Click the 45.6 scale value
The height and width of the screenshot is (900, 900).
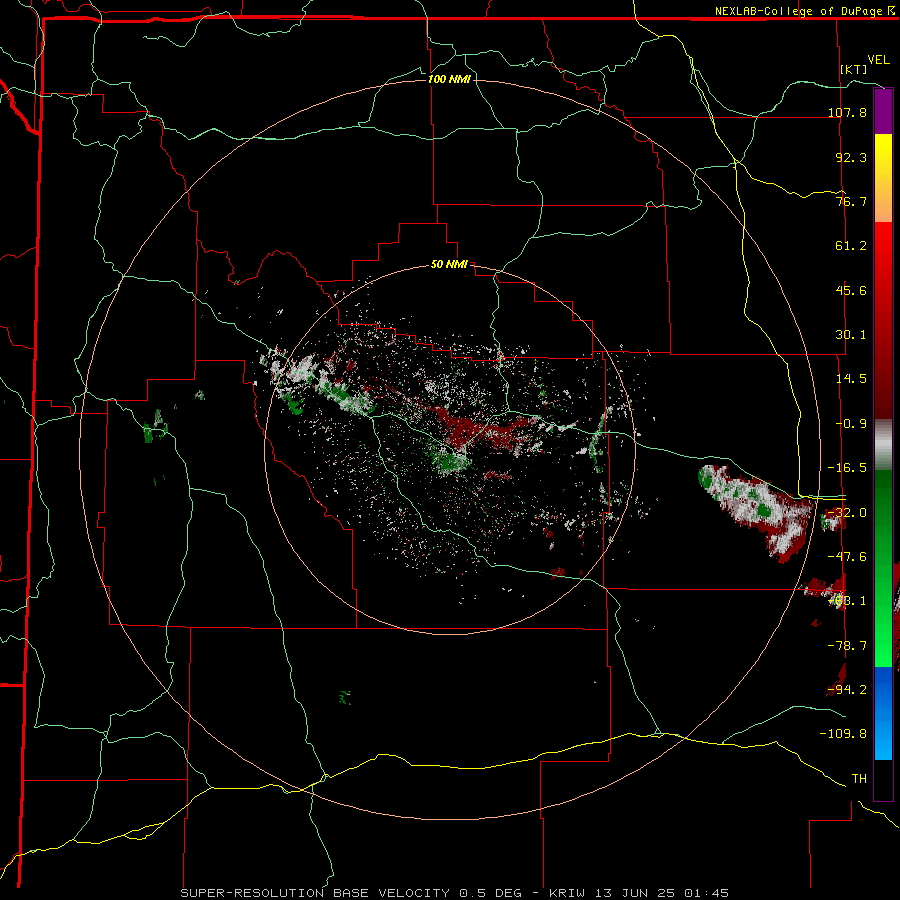tap(851, 290)
